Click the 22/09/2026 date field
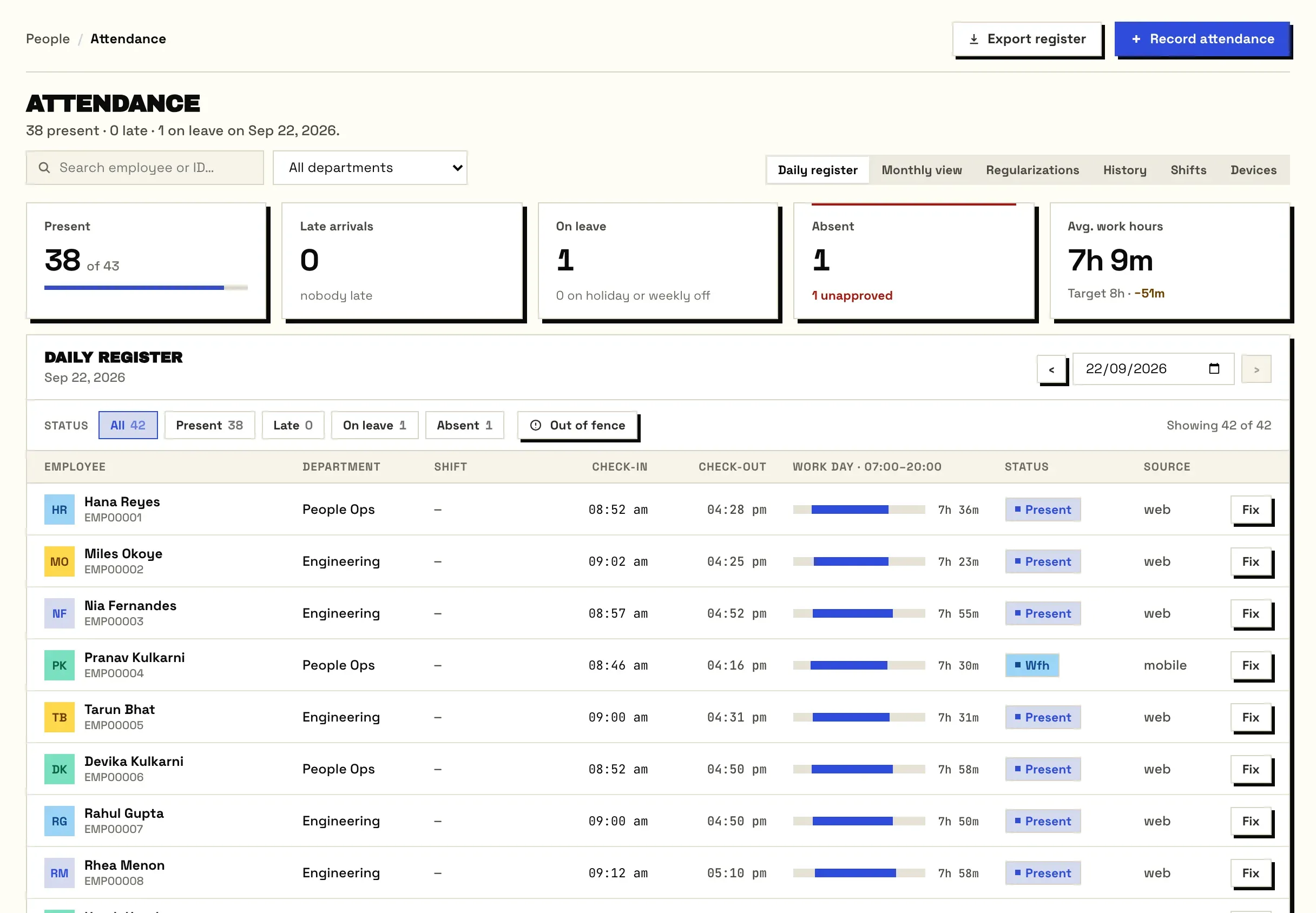Image resolution: width=1316 pixels, height=913 pixels. point(1154,369)
